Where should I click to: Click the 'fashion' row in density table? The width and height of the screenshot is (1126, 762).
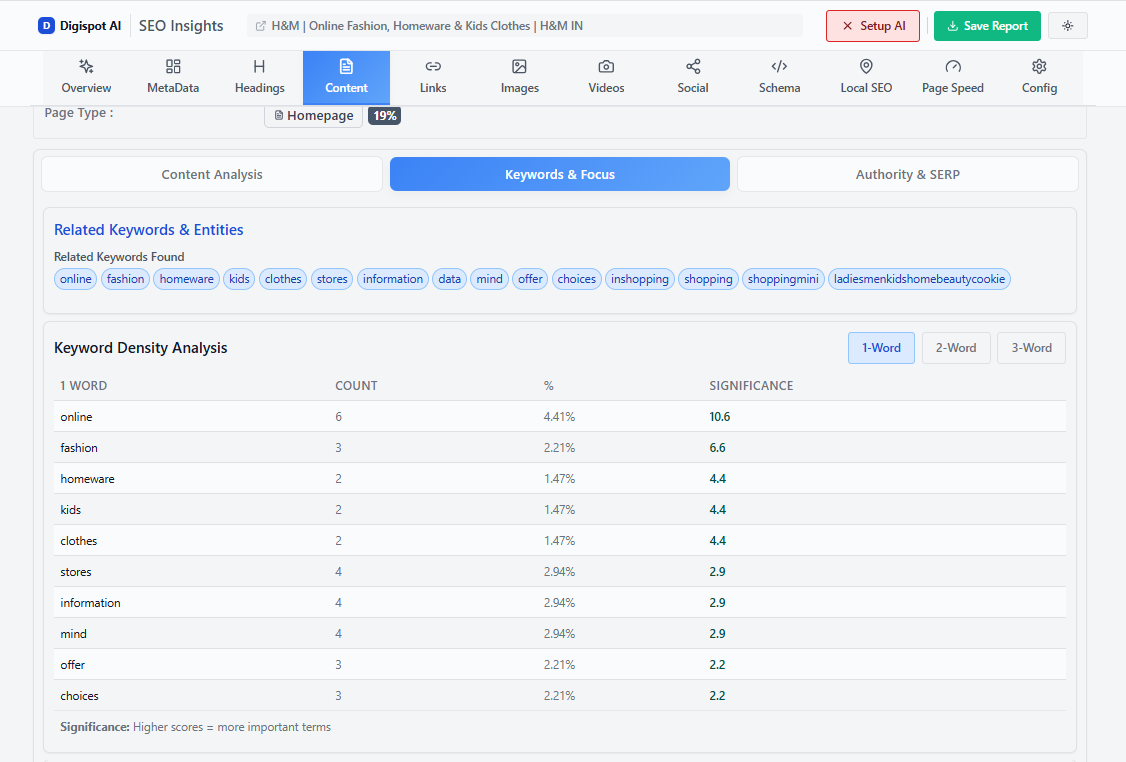[x=559, y=447]
